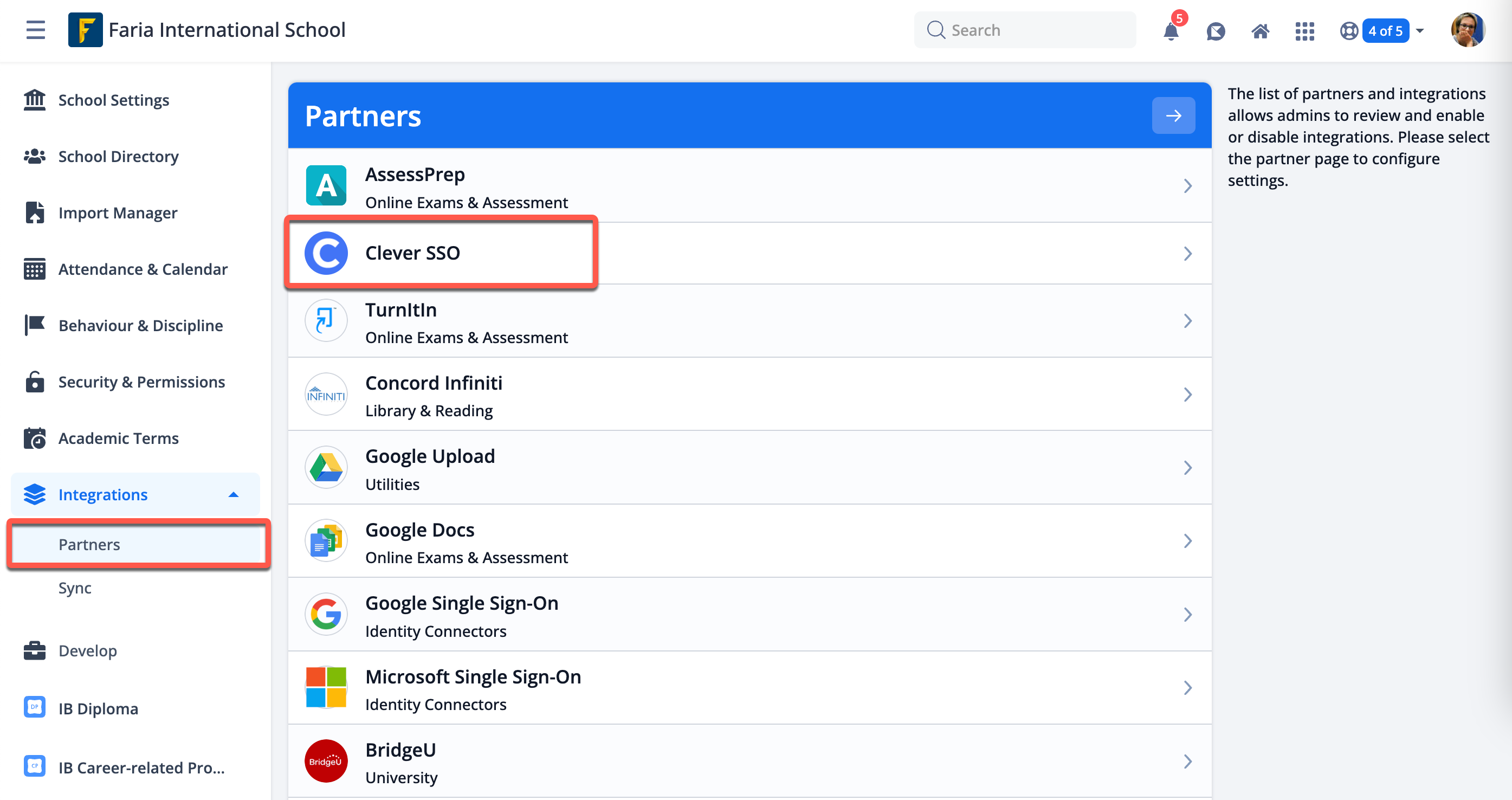Viewport: 1512px width, 800px height.
Task: Open the user profile avatar
Action: pos(1468,29)
